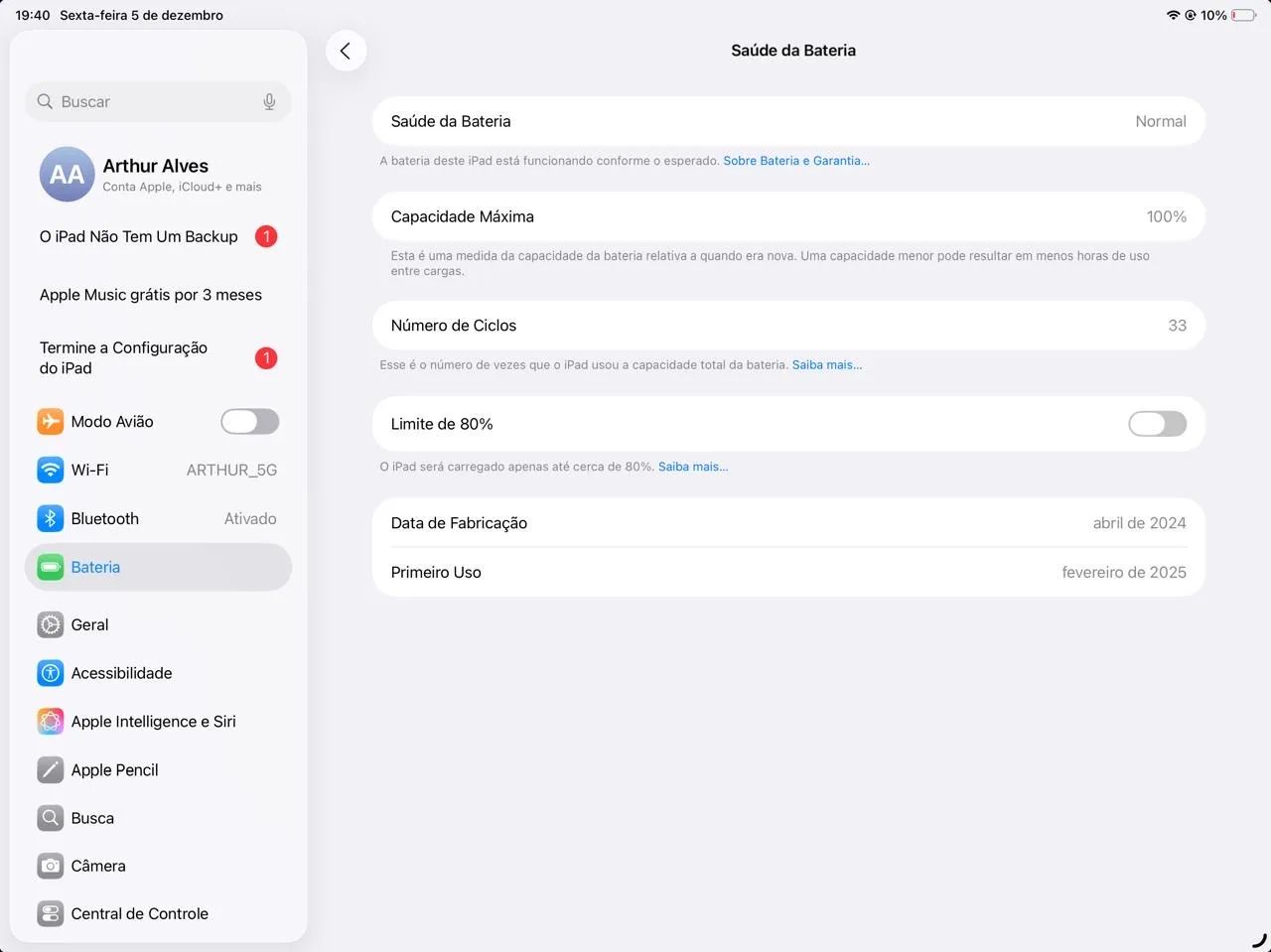Enable the Modo Avião switch
Image resolution: width=1271 pixels, height=952 pixels.
(x=249, y=422)
